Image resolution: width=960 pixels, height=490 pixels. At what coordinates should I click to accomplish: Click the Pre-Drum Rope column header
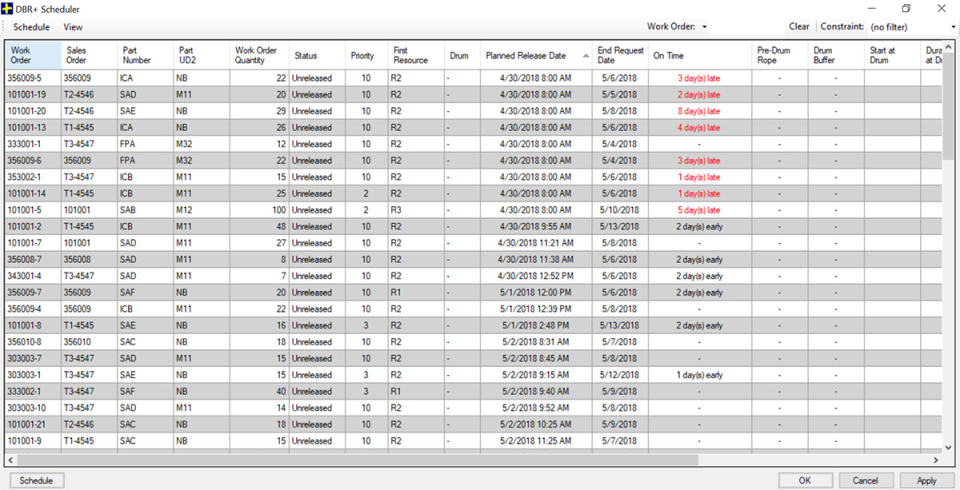[779, 55]
